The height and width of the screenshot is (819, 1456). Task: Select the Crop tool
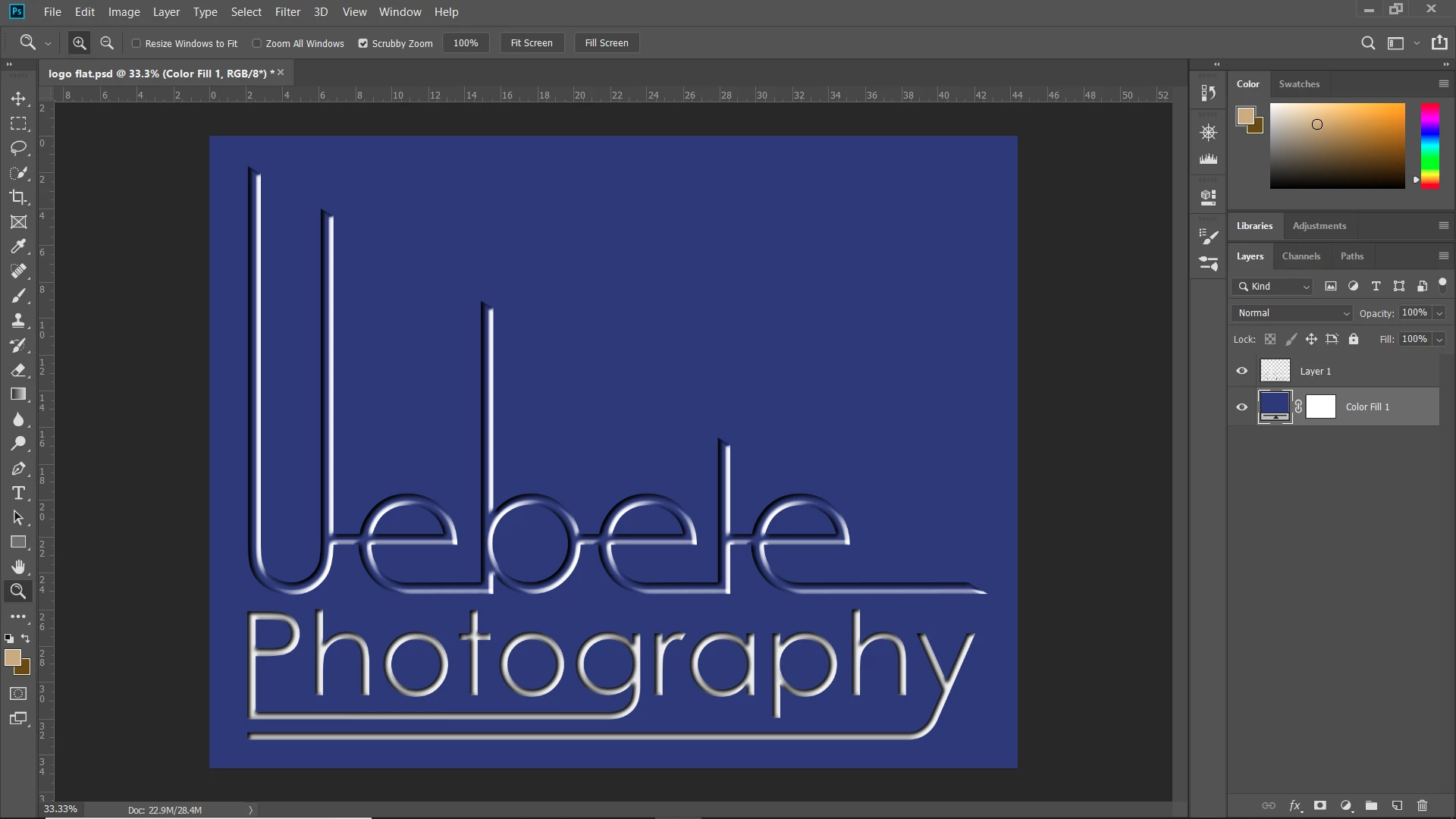click(x=18, y=197)
